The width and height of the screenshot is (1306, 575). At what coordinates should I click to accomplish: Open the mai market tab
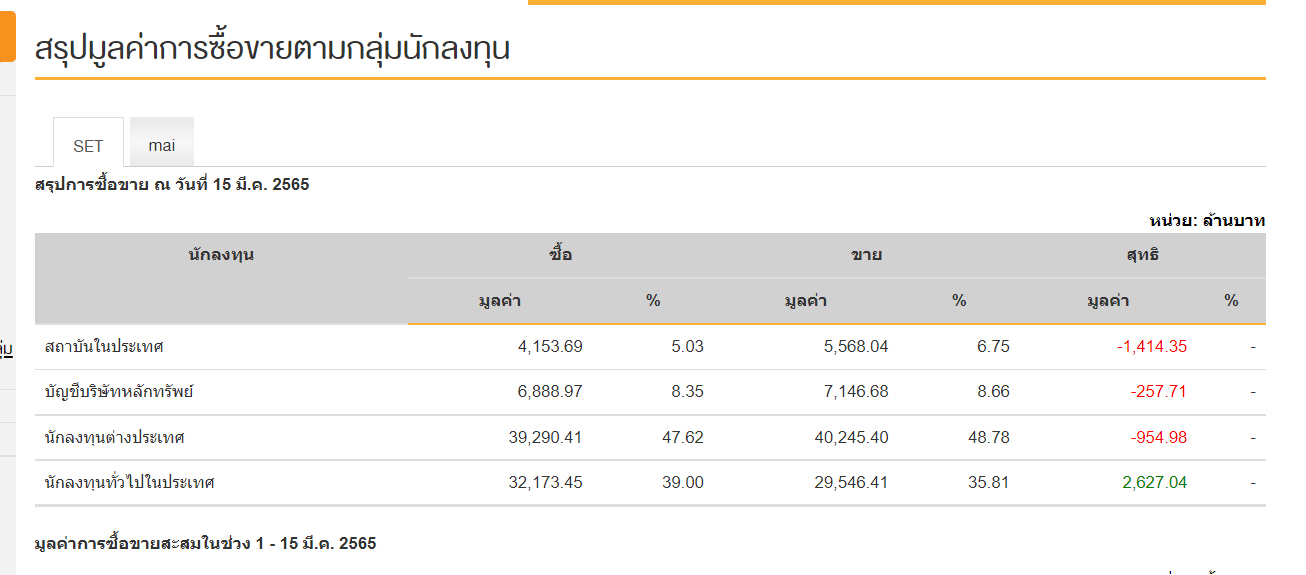[161, 145]
